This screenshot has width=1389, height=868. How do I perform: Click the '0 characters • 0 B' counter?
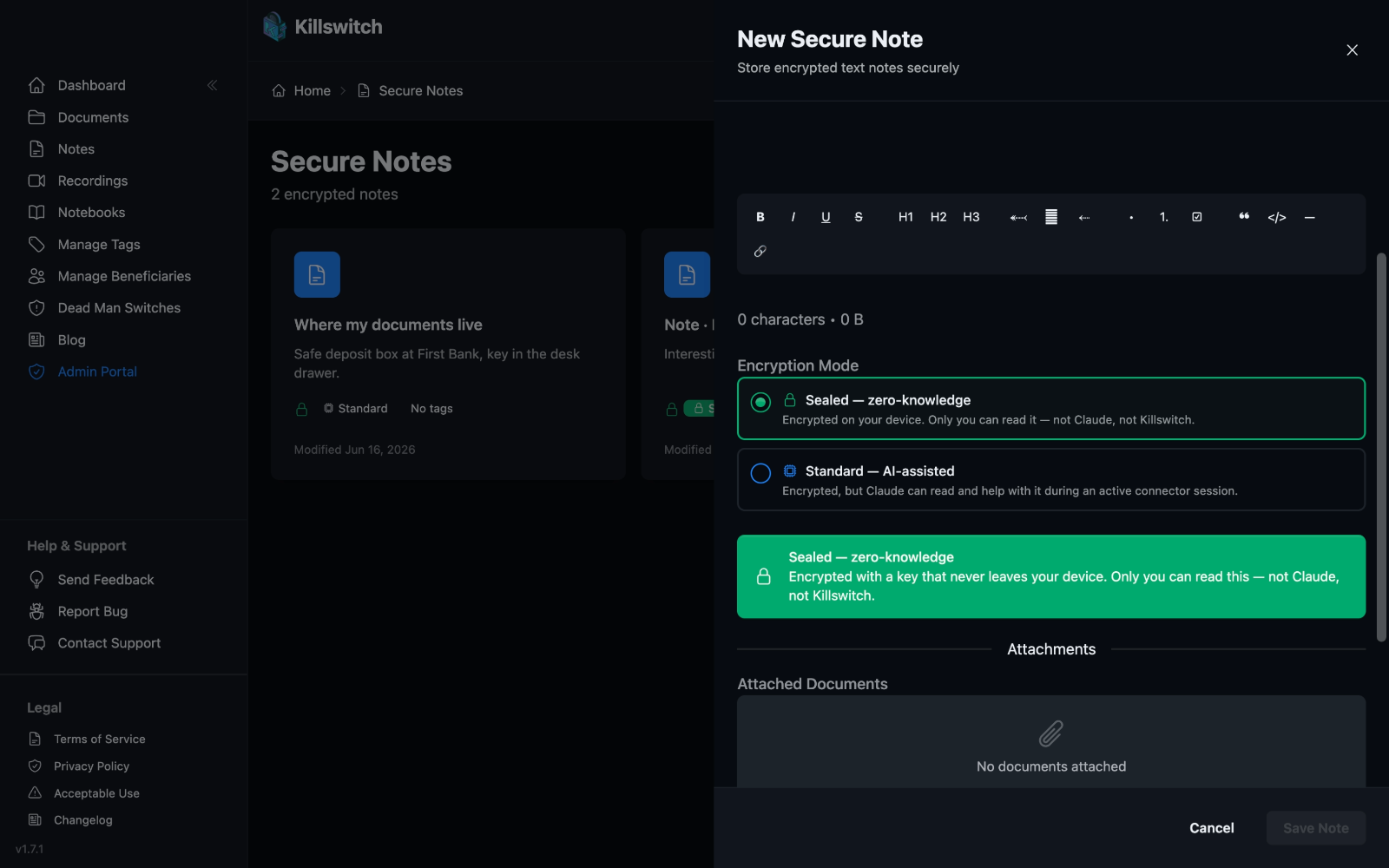click(x=800, y=319)
